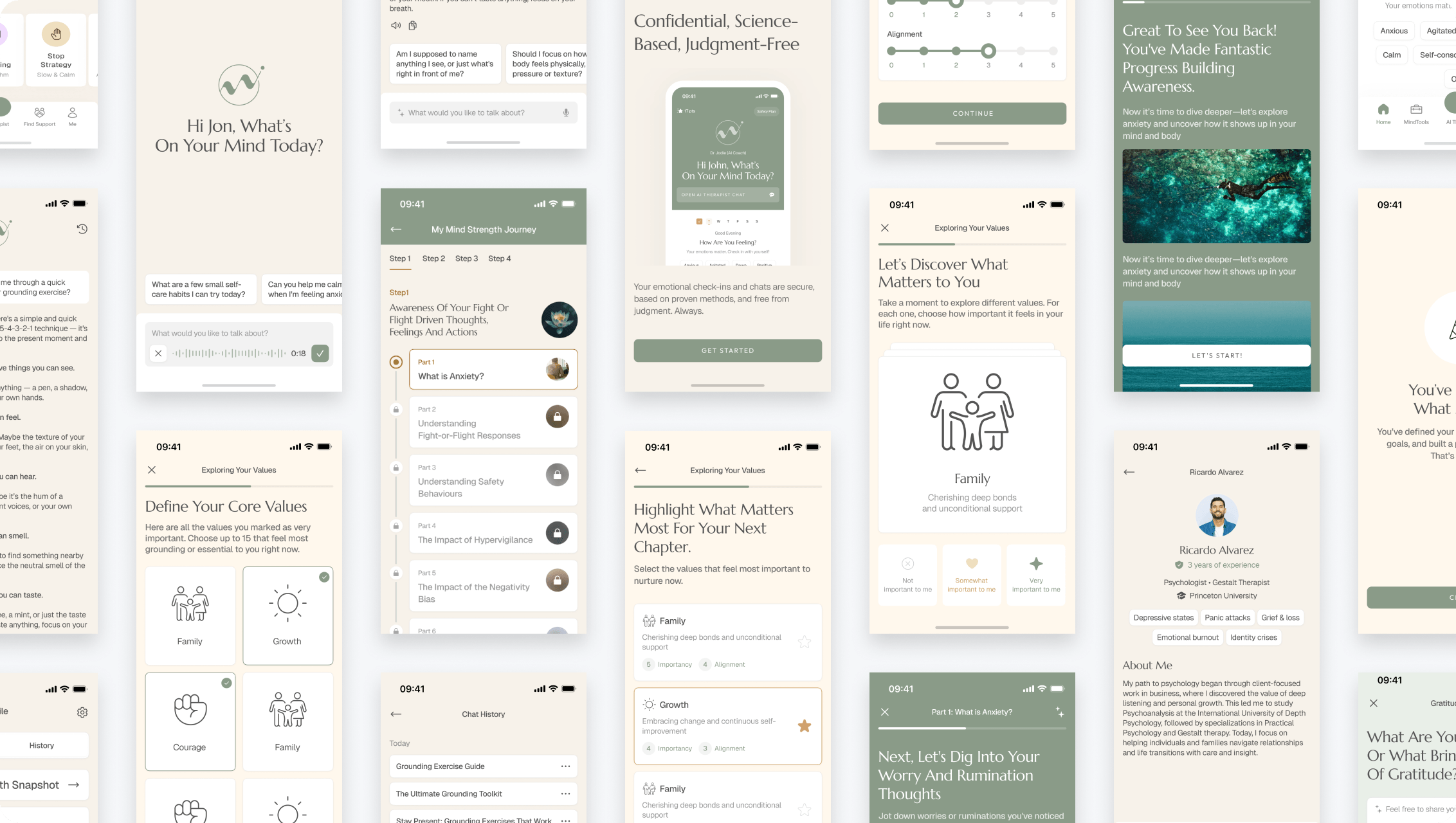Go back from Highlight What Matters screen
Screen dimensions: 1456x823
(641, 471)
